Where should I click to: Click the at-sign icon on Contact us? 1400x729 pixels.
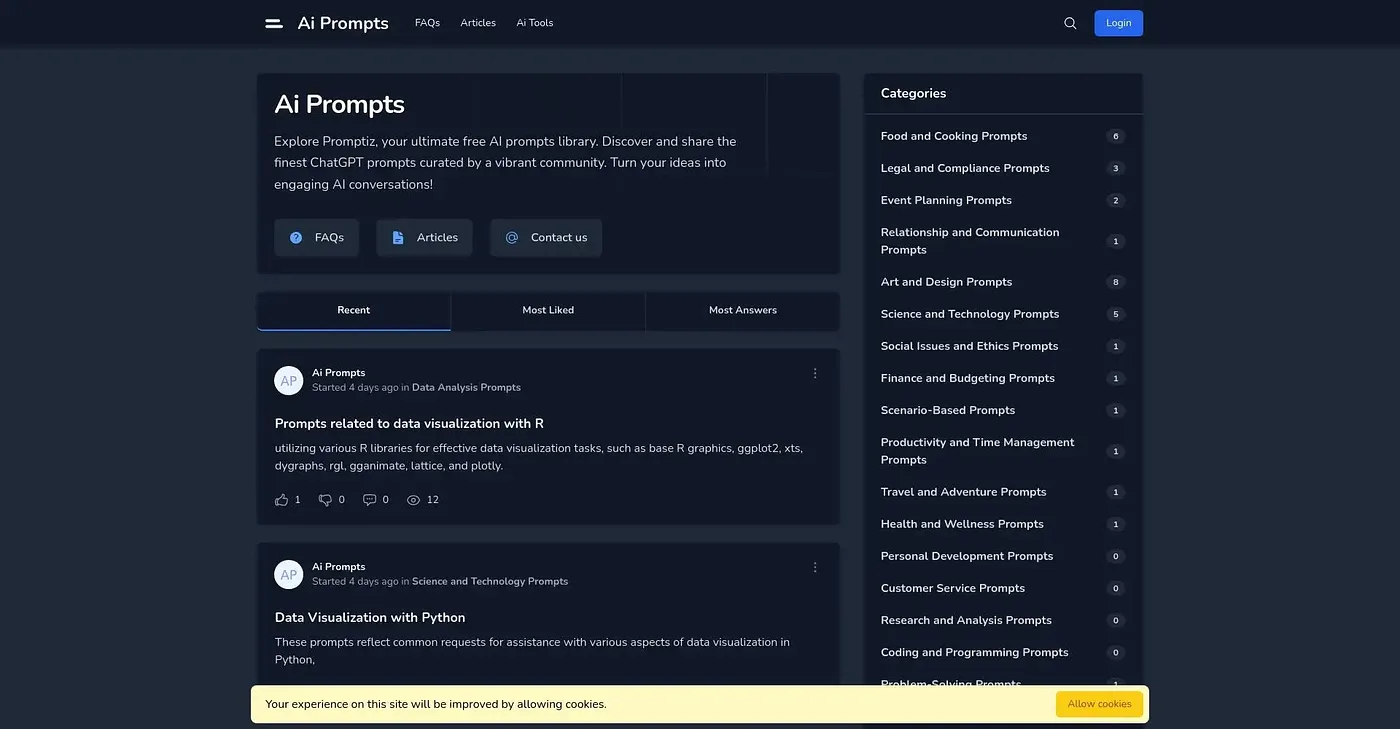tap(512, 238)
